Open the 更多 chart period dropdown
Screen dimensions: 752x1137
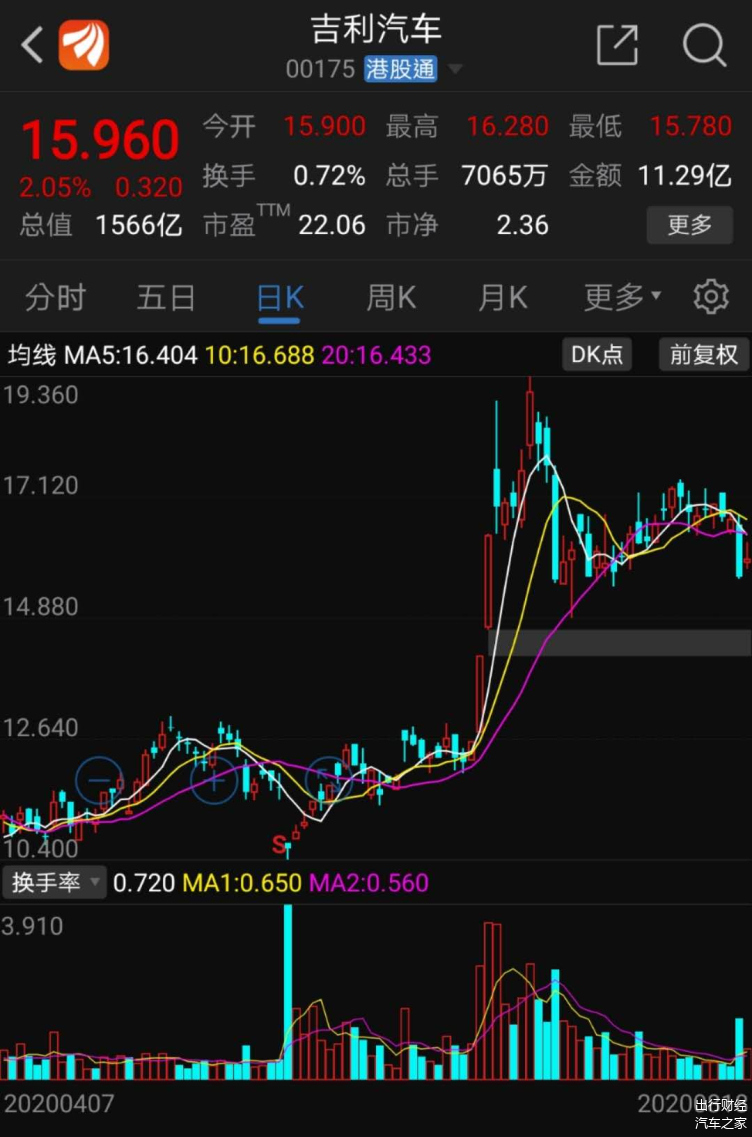click(622, 297)
